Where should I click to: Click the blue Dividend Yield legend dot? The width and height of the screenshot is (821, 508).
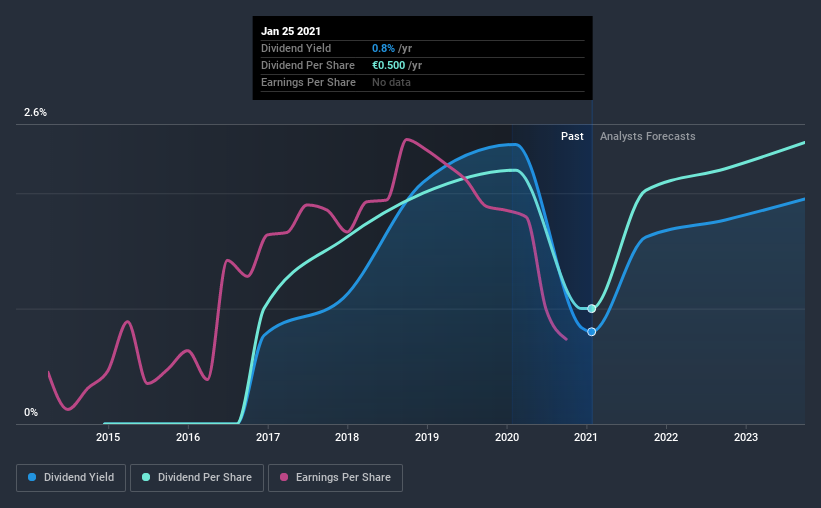pyautogui.click(x=32, y=477)
